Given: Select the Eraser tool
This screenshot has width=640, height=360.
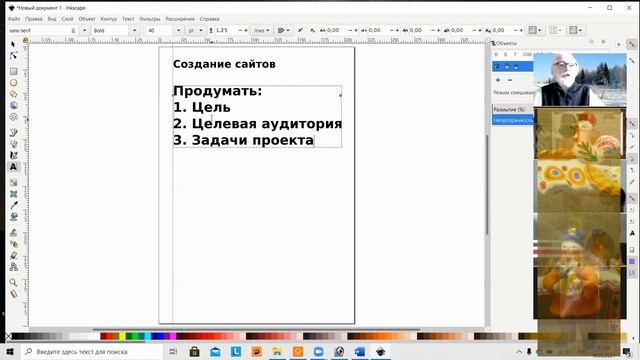Looking at the screenshot, I should point(13,256).
